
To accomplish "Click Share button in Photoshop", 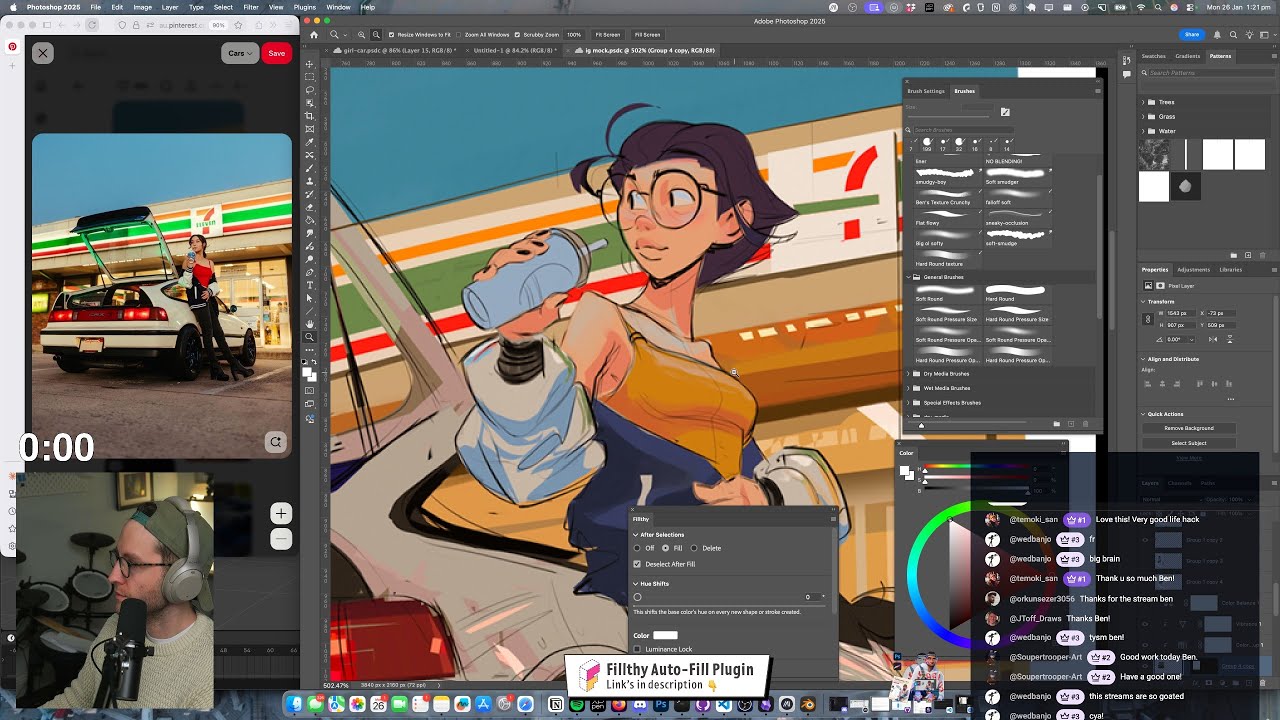I will pyautogui.click(x=1192, y=34).
